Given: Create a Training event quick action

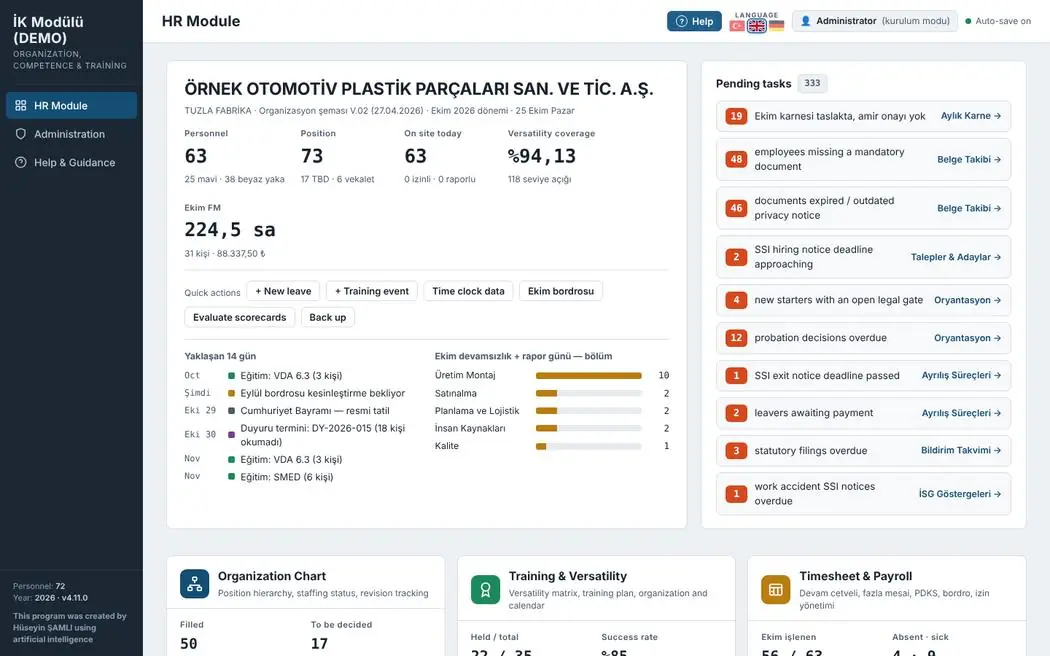Looking at the screenshot, I should click(372, 291).
